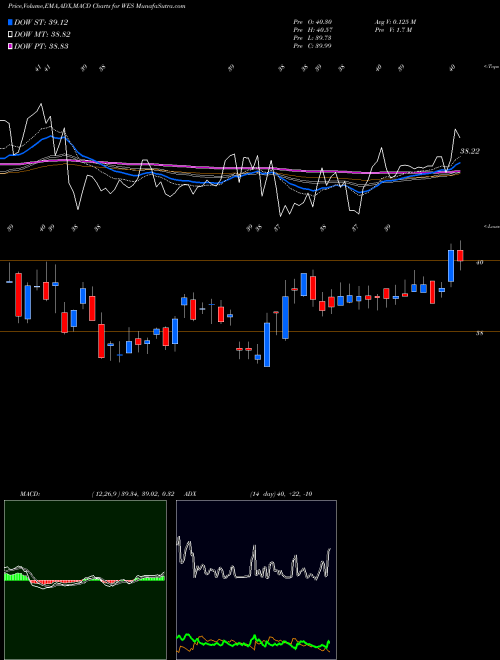The width and height of the screenshot is (500, 660).
Task: Select the DOW MT: 38.82 legend label
Action: click(42, 35)
